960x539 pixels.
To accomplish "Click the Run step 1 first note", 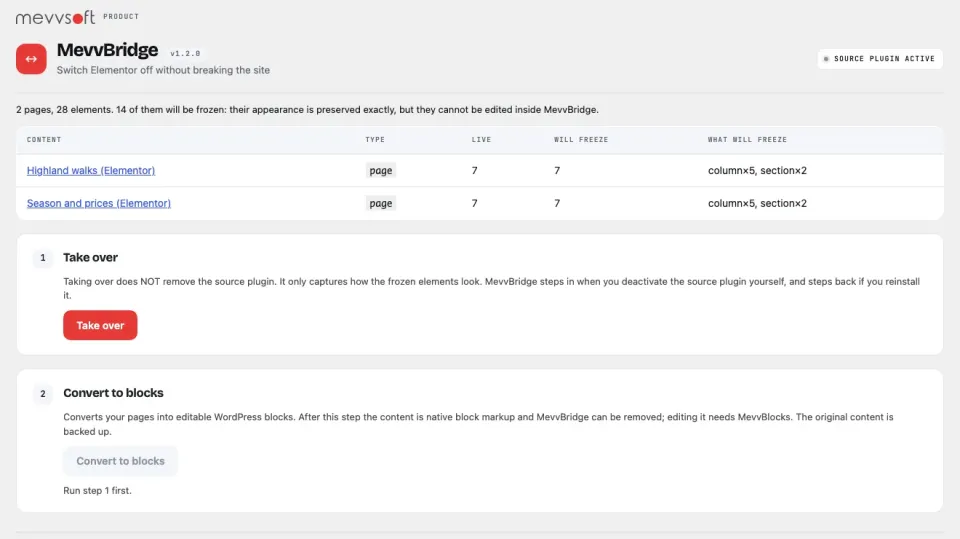I will [97, 491].
